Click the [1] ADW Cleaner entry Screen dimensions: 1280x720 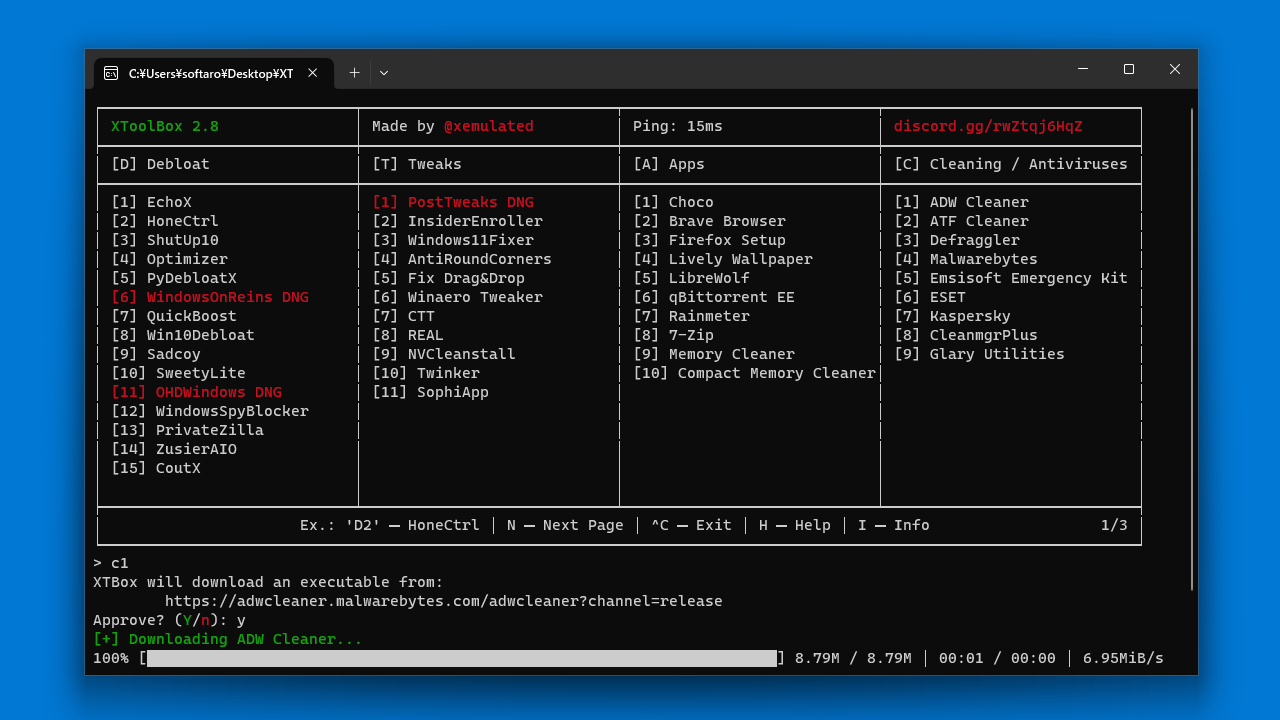click(962, 202)
